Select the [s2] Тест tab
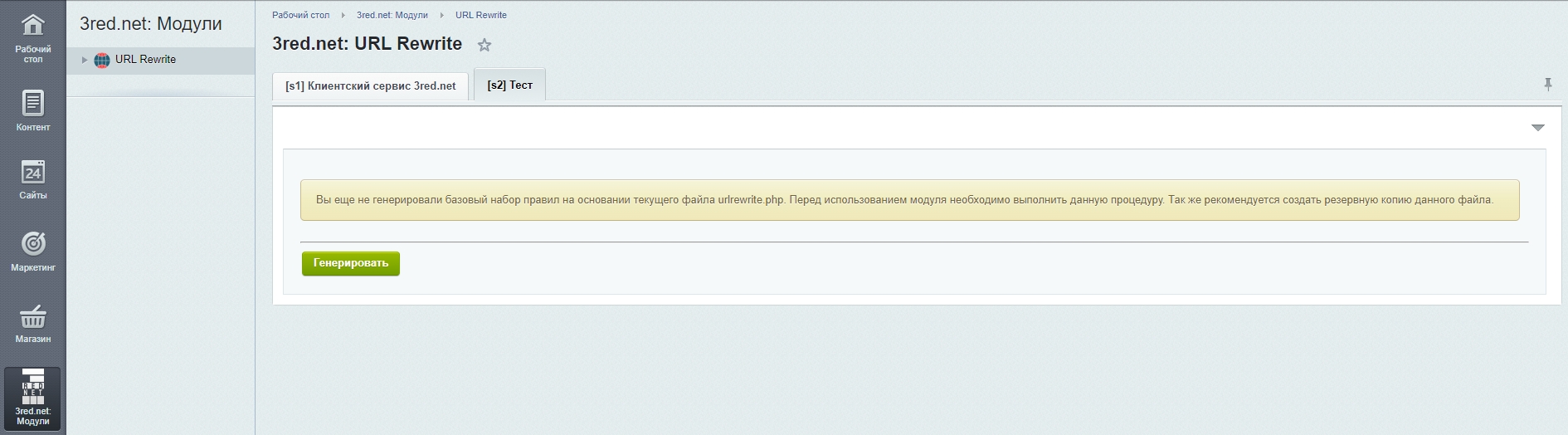Image resolution: width=1568 pixels, height=435 pixels. (509, 85)
